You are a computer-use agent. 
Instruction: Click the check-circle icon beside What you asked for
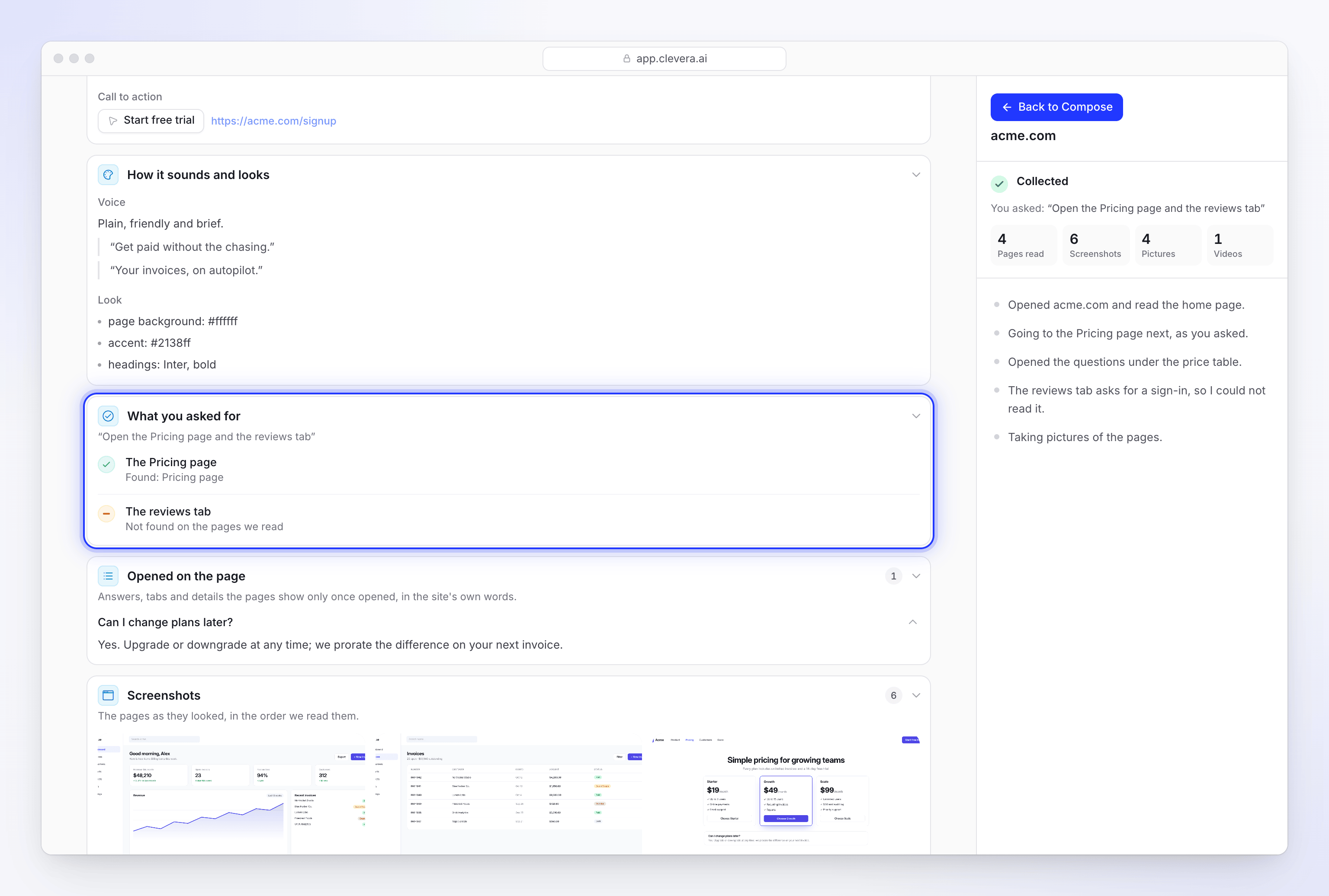coord(108,416)
